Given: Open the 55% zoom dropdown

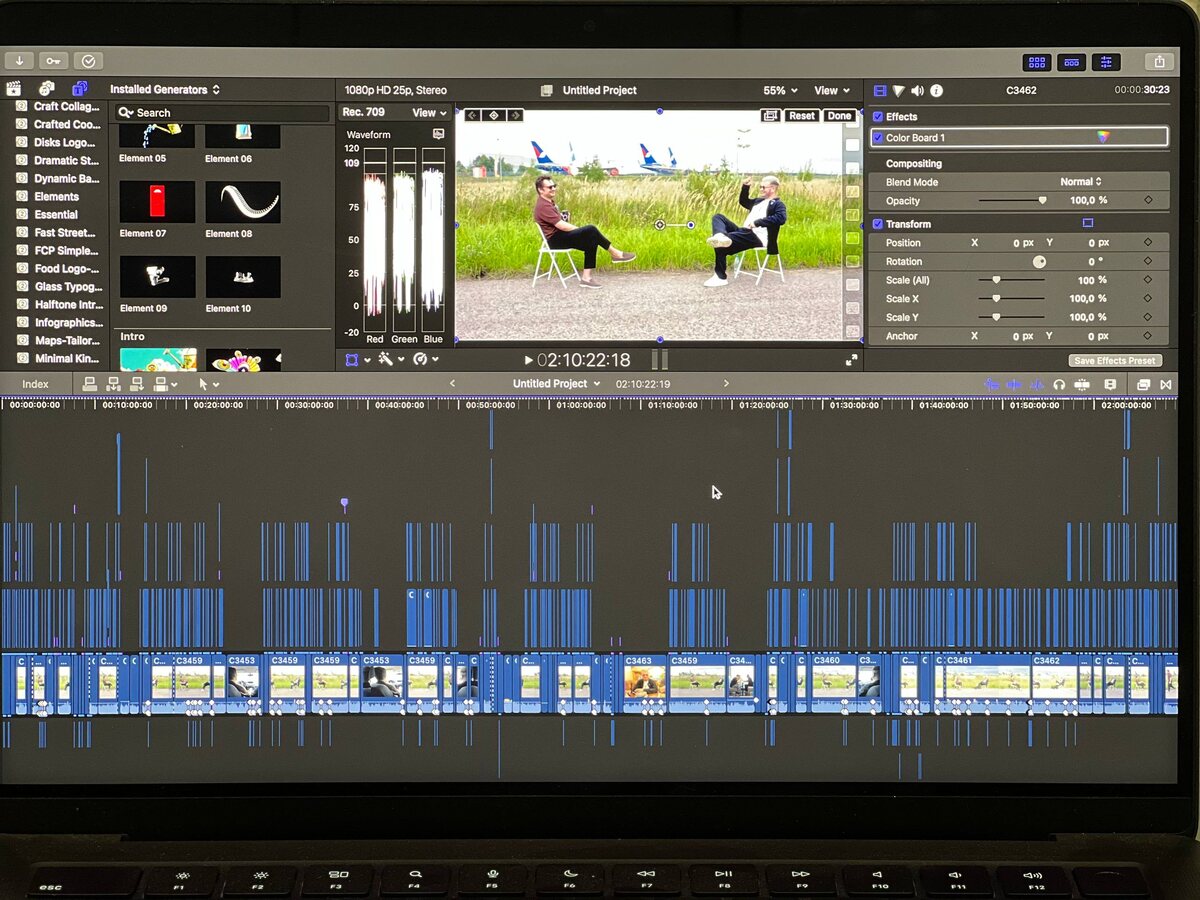Looking at the screenshot, I should (x=780, y=90).
